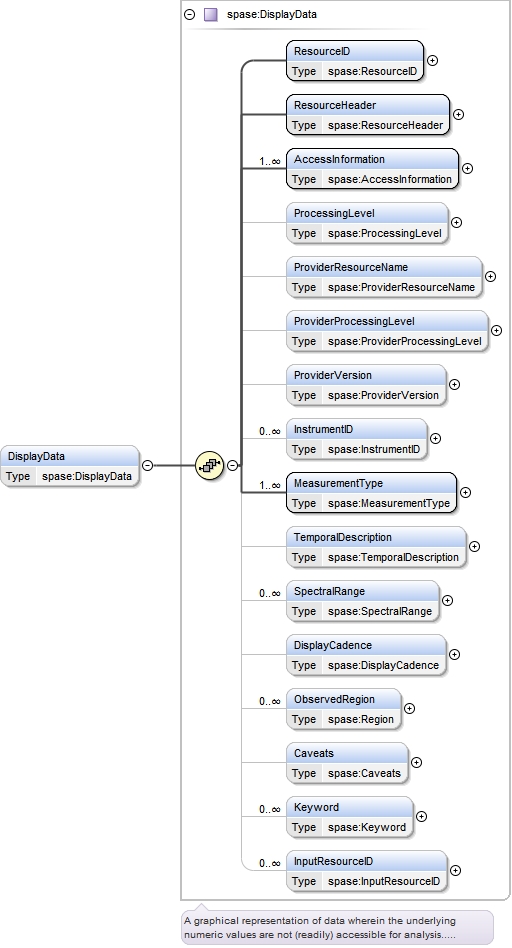Expand the ProcessingLevel element
Viewport: 512px width, 948px height.
[456, 222]
